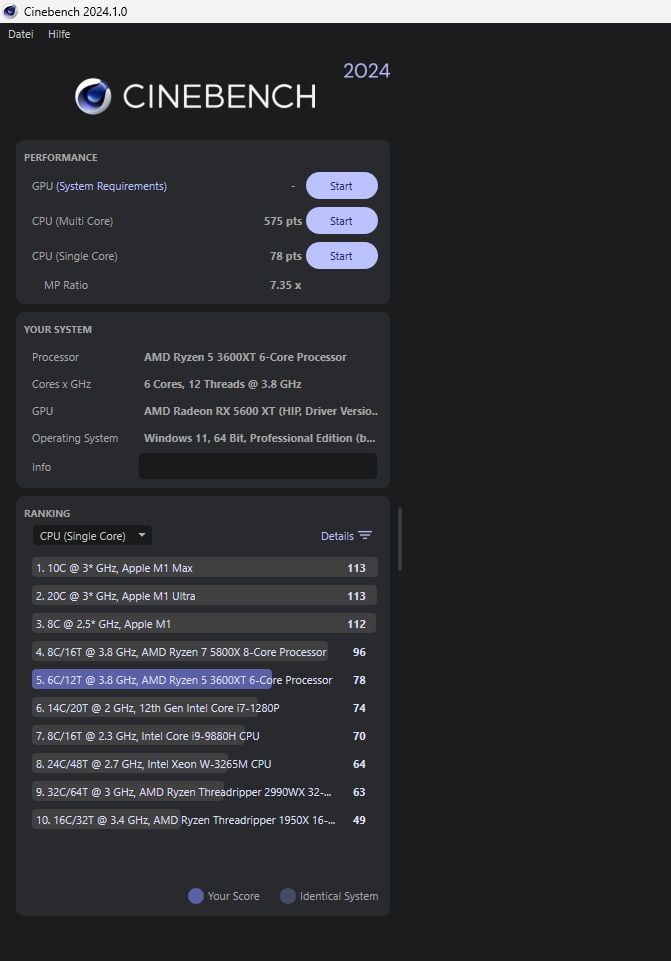Select the Intel Xeon W-3265M ranking row
This screenshot has height=961, width=671.
tap(205, 764)
